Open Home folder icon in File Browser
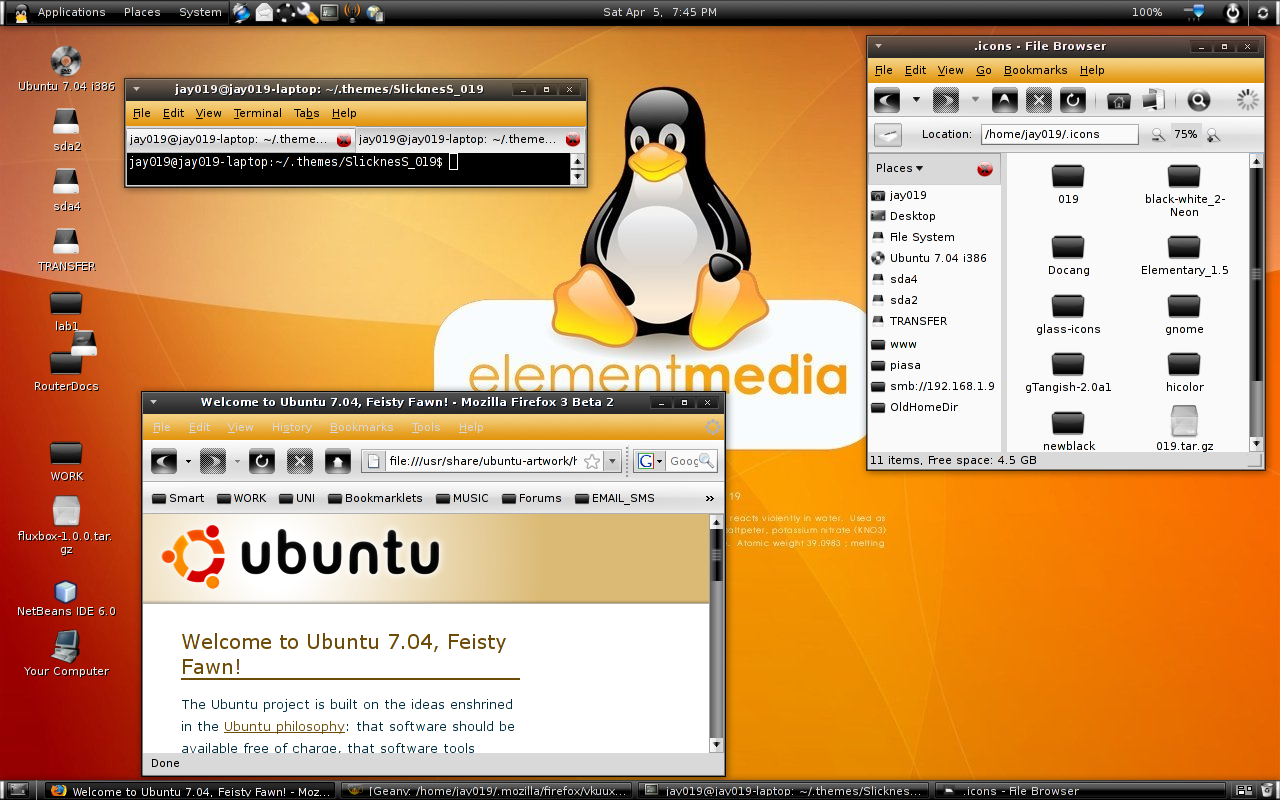 point(1119,100)
